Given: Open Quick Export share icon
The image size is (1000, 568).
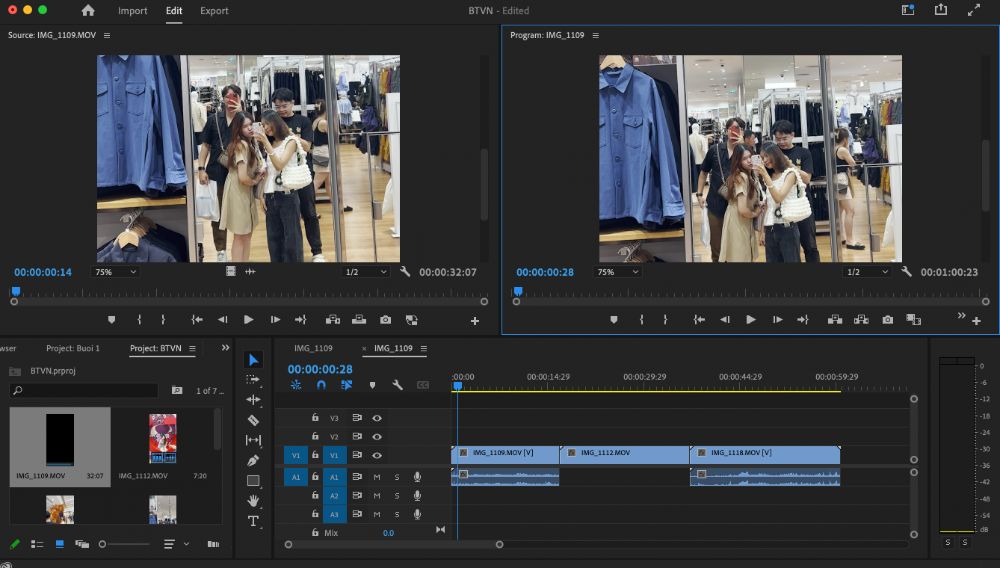Looking at the screenshot, I should coord(941,10).
